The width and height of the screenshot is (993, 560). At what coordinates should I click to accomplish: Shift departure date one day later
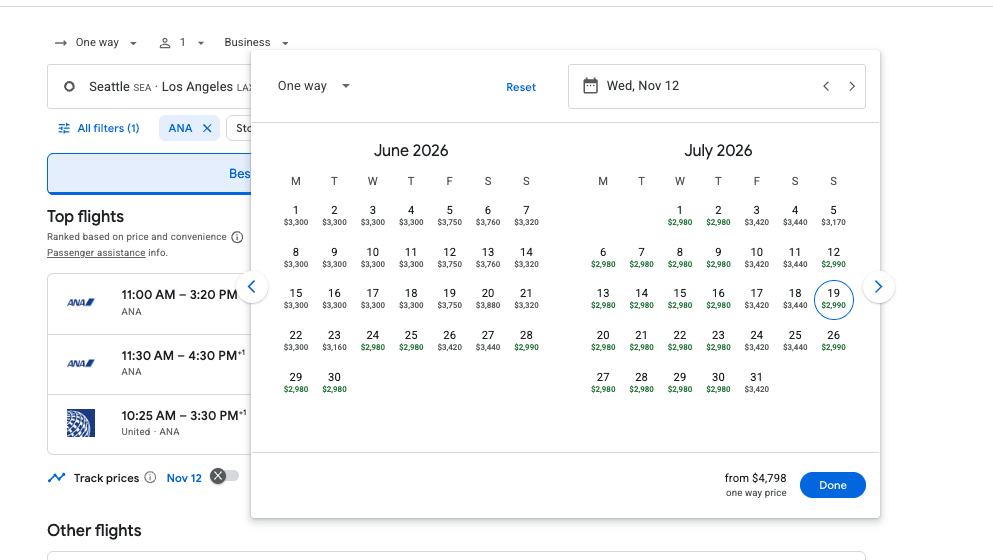point(852,86)
